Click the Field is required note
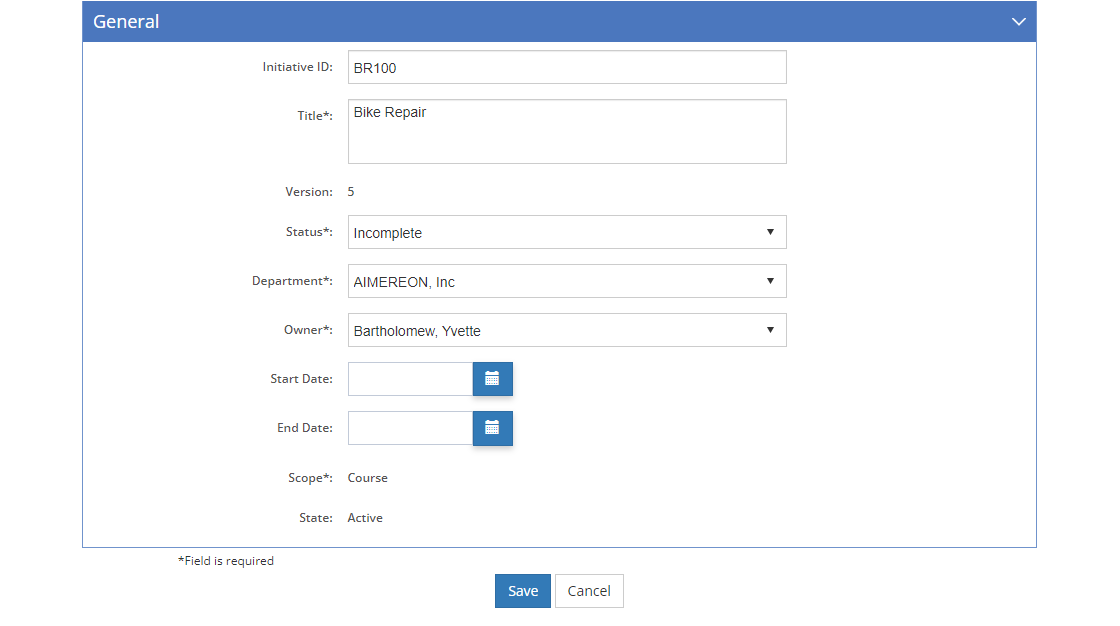1120x626 pixels. (x=226, y=561)
